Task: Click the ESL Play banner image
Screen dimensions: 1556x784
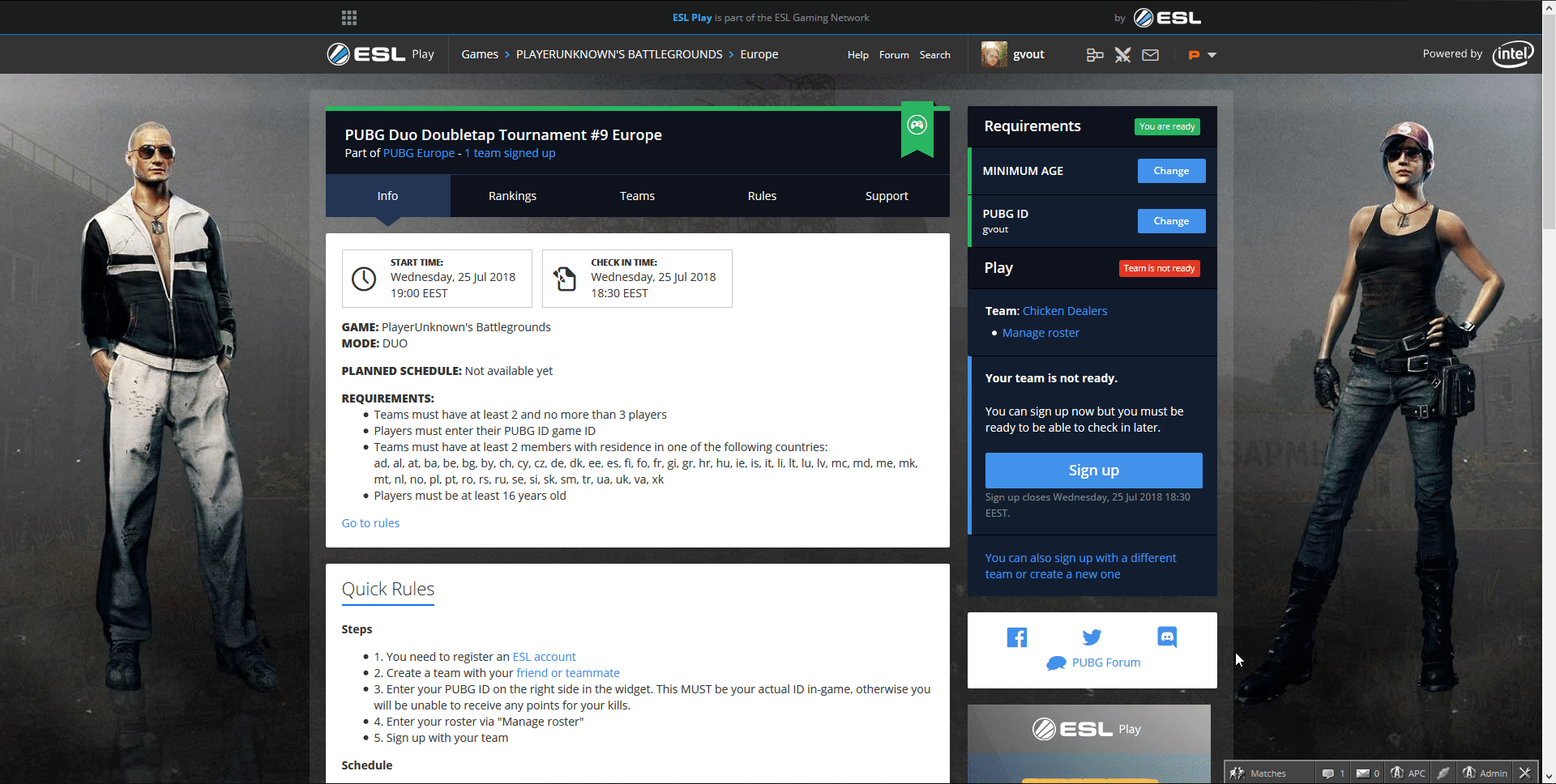Action: 1088,744
